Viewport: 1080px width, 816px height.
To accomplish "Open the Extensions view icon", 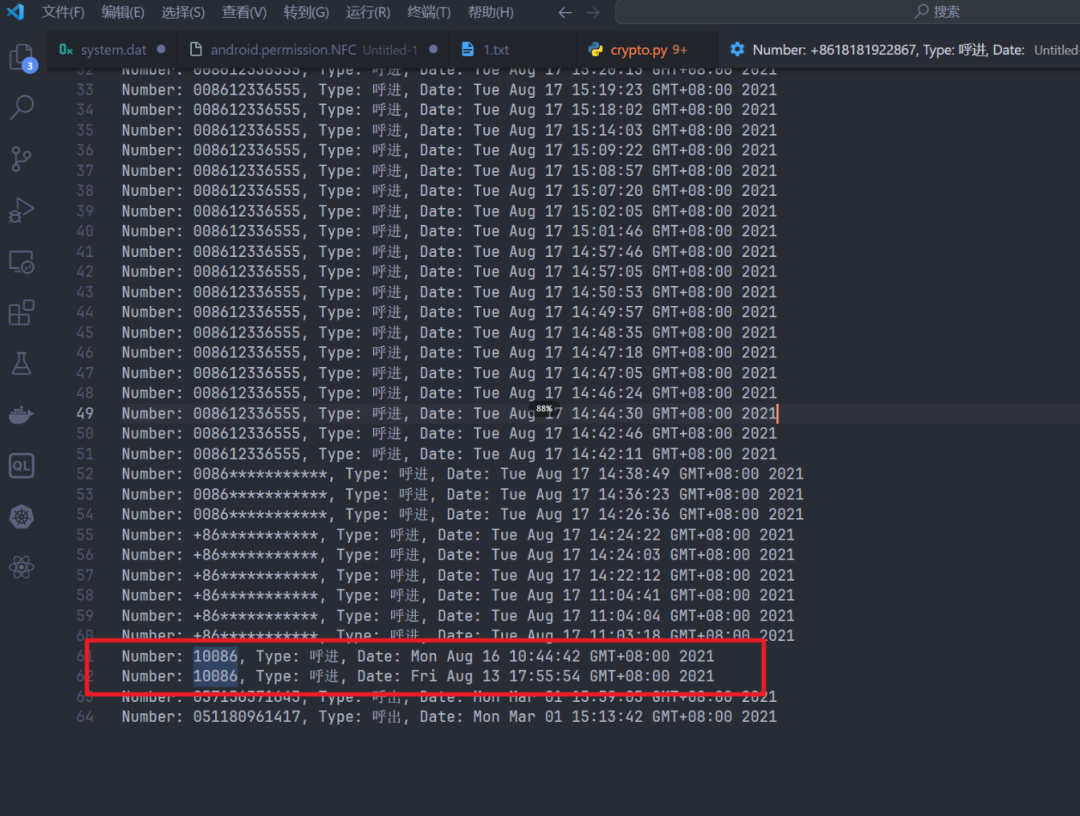I will point(21,313).
